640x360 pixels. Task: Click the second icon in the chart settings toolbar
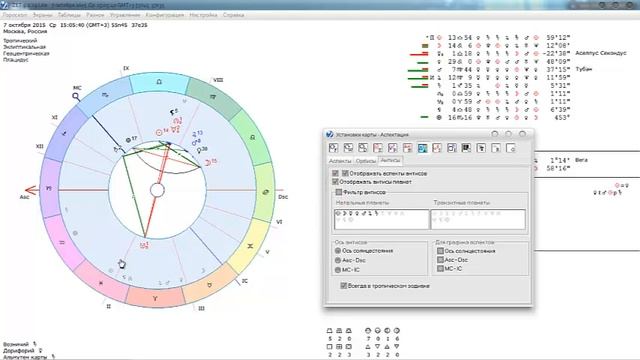pos(348,148)
